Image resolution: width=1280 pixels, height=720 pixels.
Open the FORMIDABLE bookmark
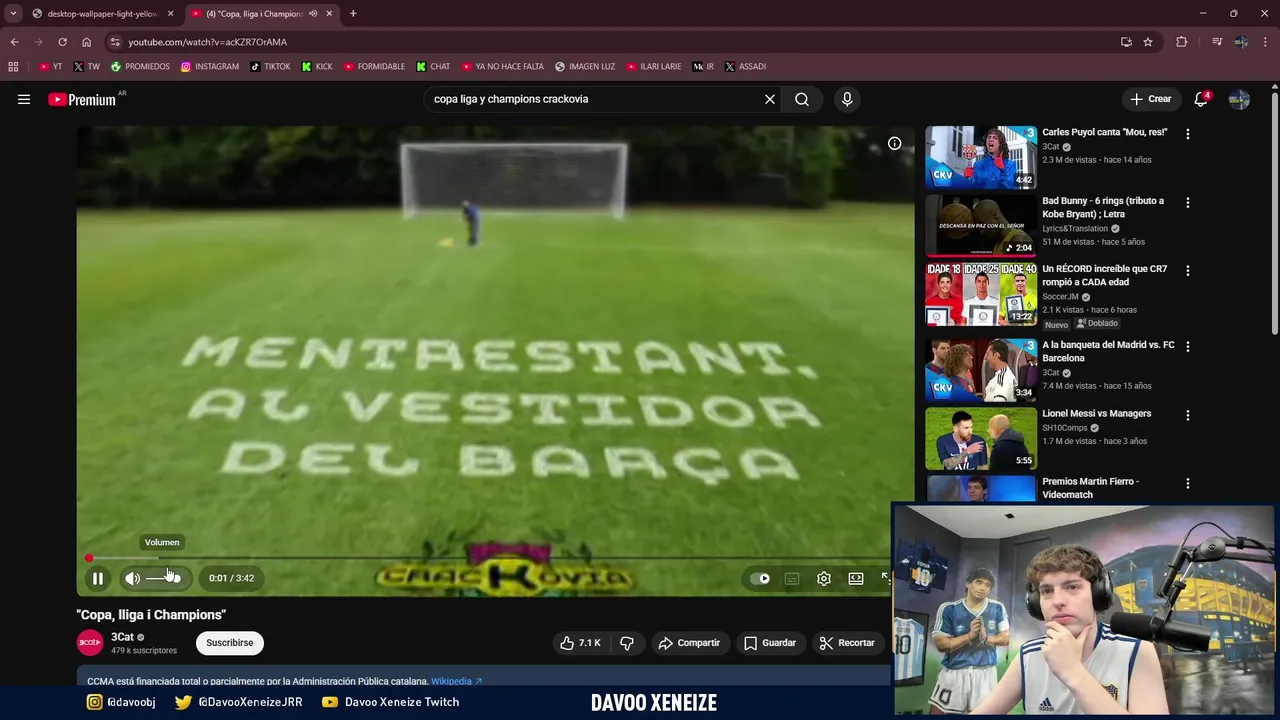(374, 67)
